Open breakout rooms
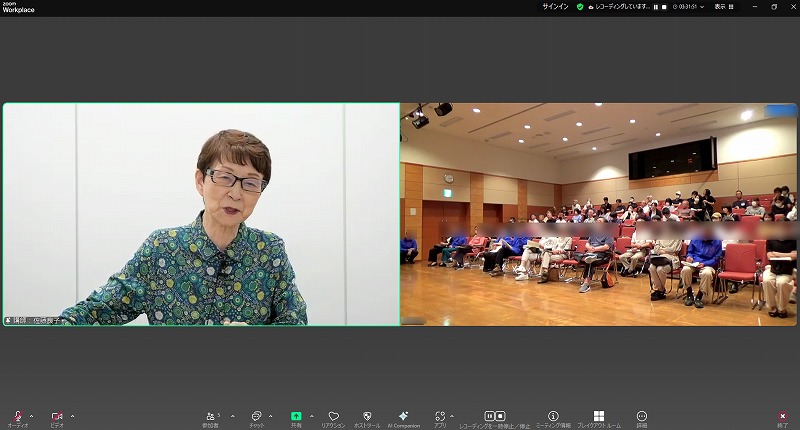Viewport: 800px width, 430px height. click(x=598, y=415)
